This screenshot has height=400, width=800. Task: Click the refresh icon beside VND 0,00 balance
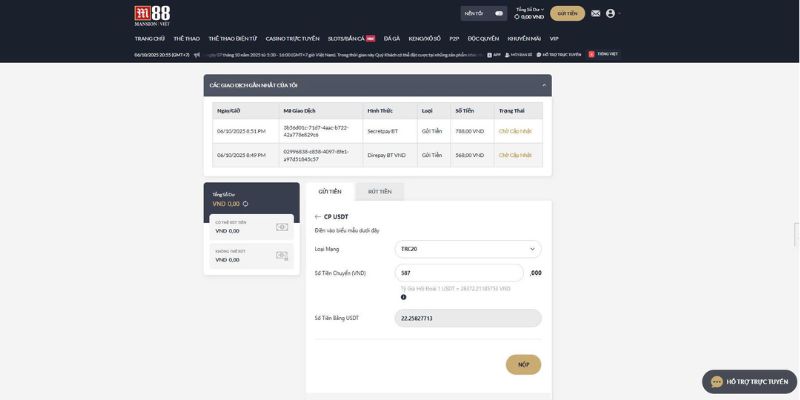pos(246,204)
